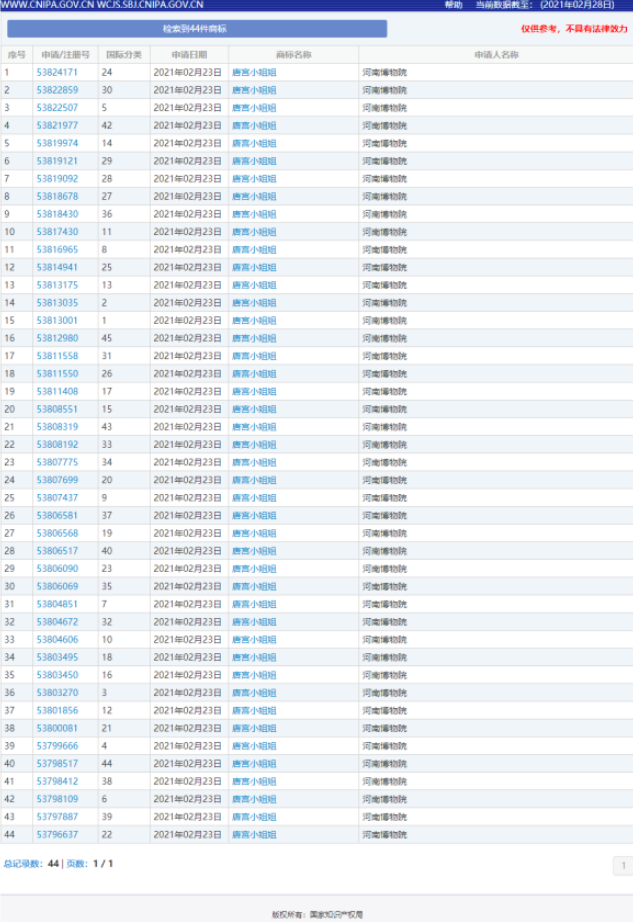Image resolution: width=633 pixels, height=922 pixels.
Task: Select application number 53798517
Action: click(x=57, y=764)
